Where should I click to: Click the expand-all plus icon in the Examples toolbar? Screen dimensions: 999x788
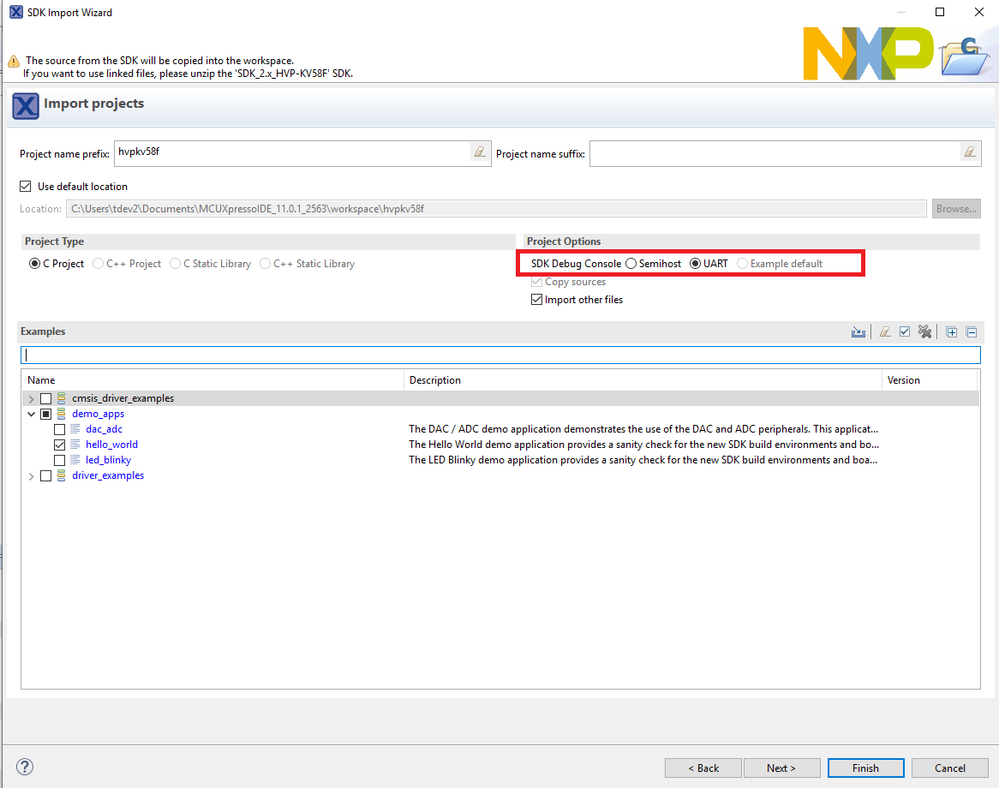tap(951, 332)
